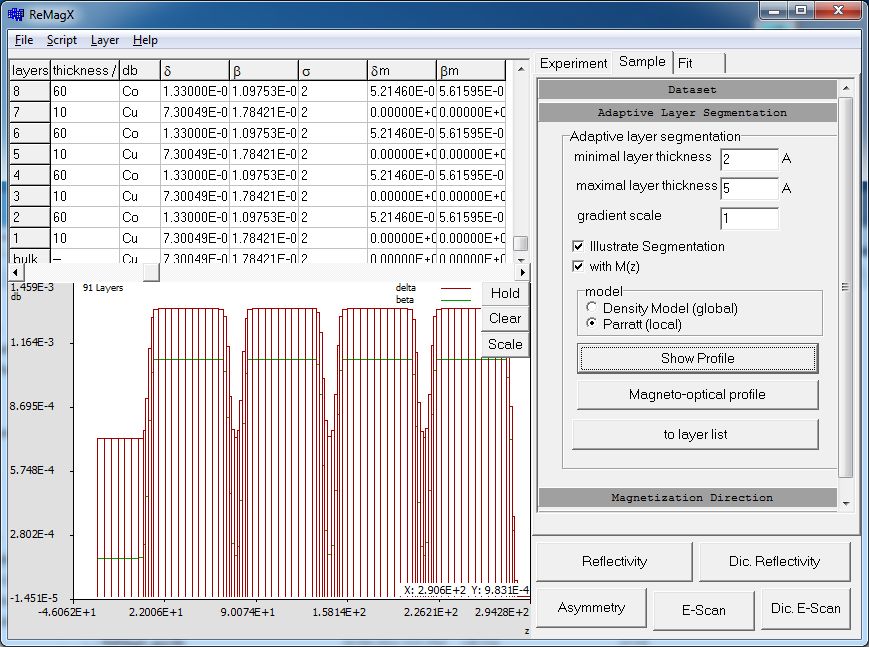Switch to the Experiment tab
The width and height of the screenshot is (869, 647).
573,63
